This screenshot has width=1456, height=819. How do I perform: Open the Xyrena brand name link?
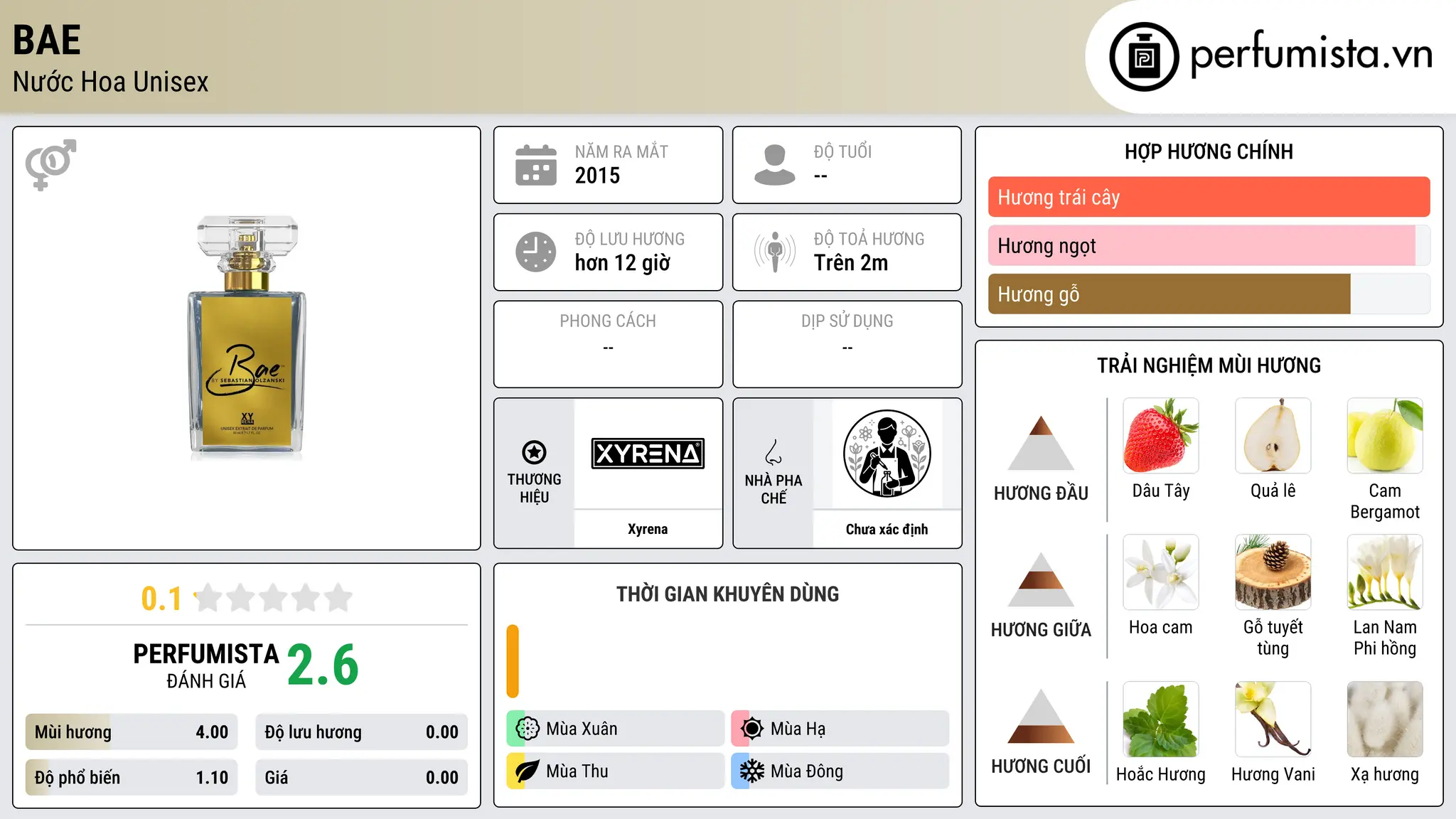(648, 529)
